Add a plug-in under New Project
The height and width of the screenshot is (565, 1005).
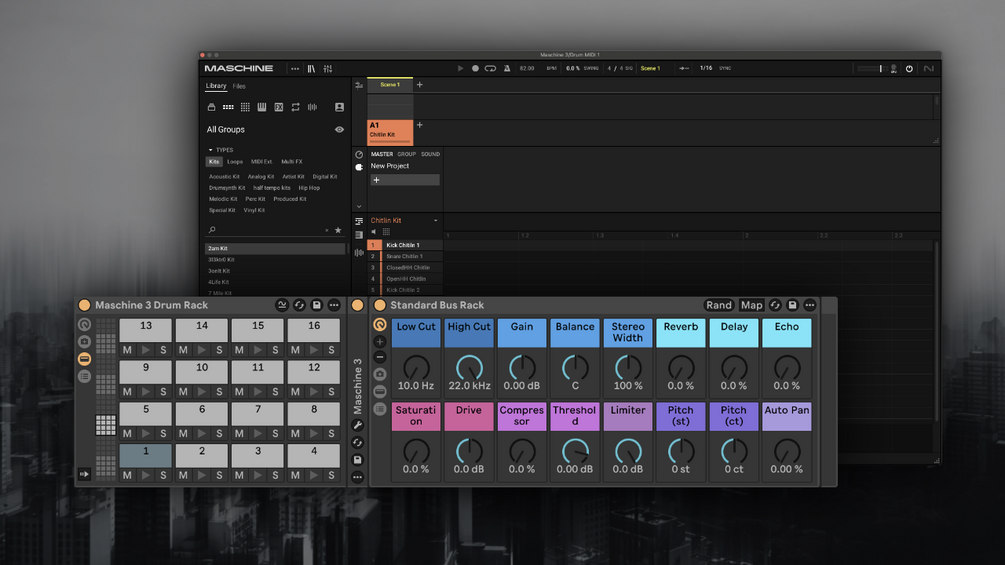tap(405, 180)
